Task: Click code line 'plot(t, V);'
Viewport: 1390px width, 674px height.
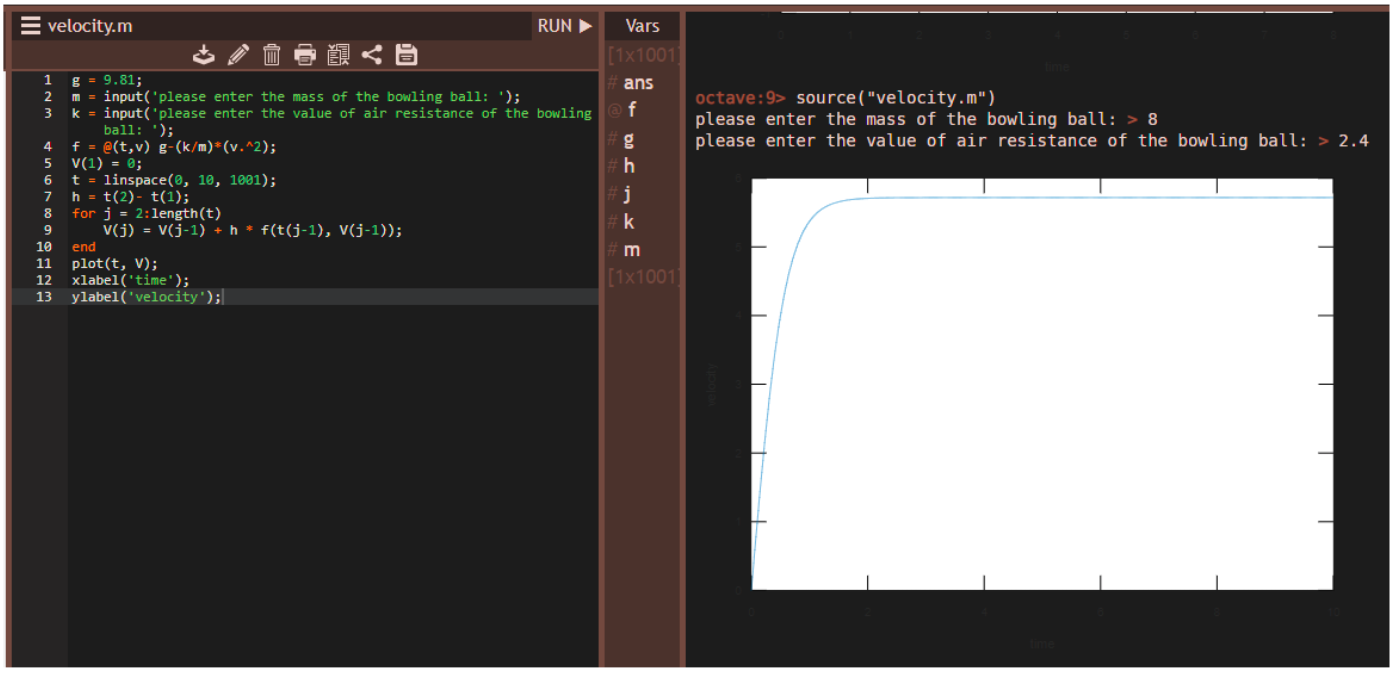Action: coord(115,264)
